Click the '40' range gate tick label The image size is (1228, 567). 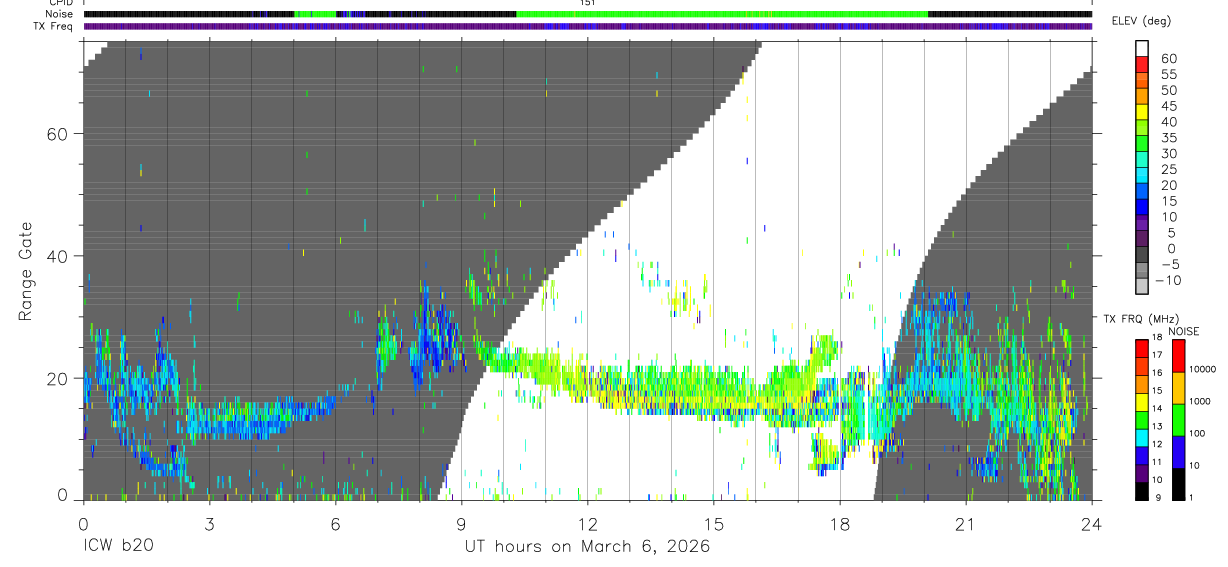pyautogui.click(x=57, y=256)
